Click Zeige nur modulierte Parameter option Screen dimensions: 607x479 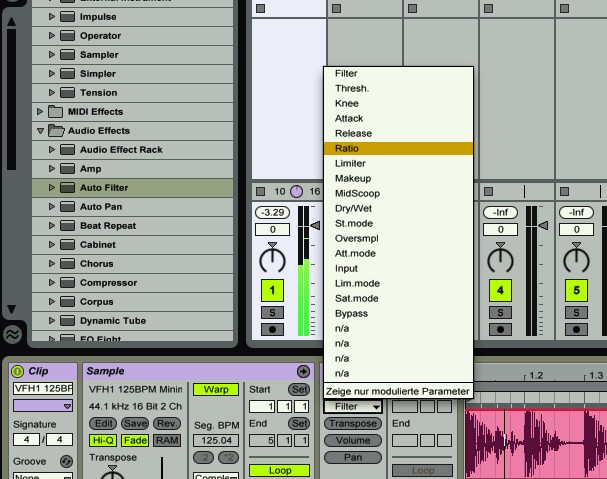click(x=398, y=391)
